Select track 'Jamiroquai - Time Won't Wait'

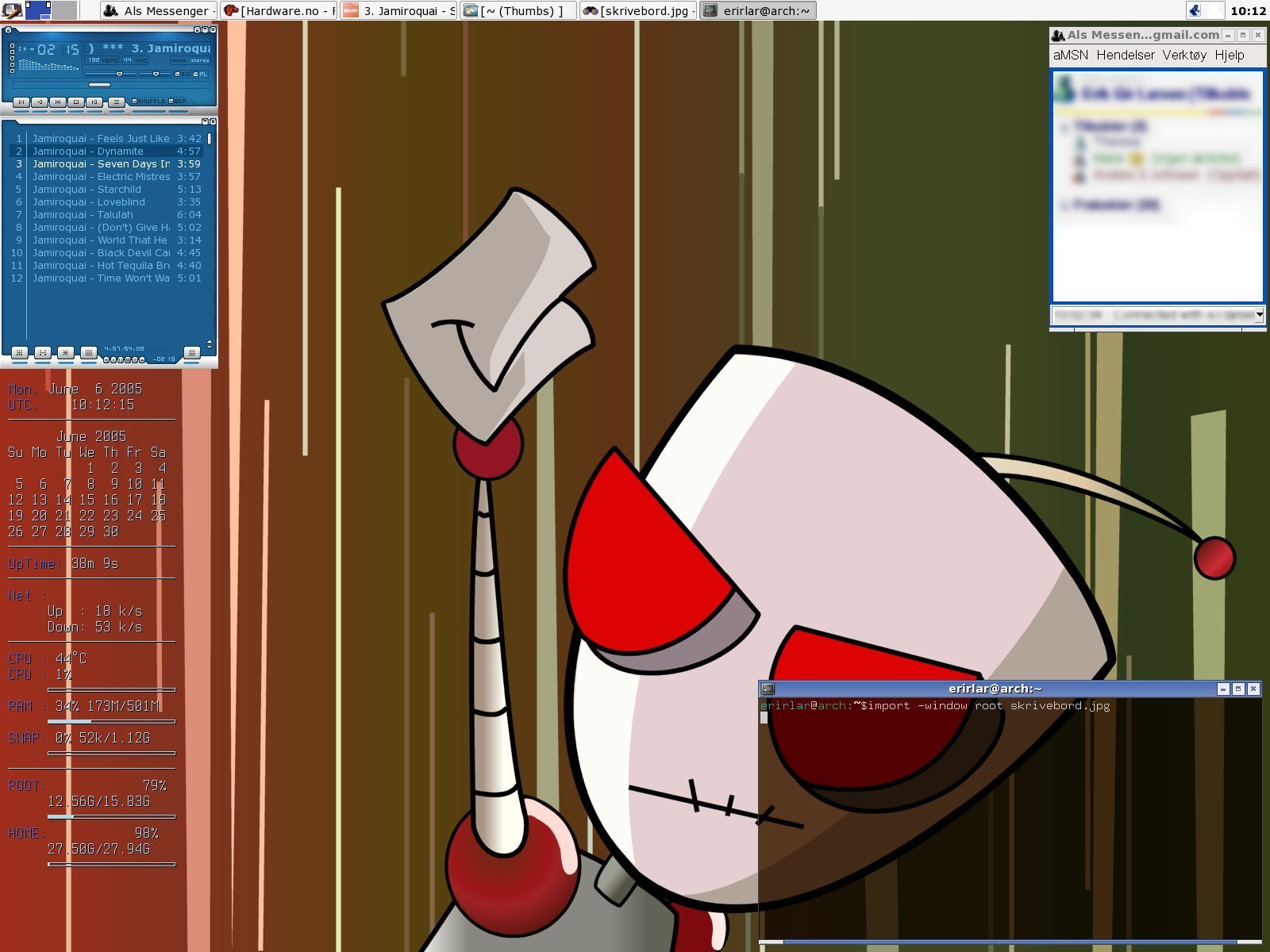pyautogui.click(x=106, y=278)
